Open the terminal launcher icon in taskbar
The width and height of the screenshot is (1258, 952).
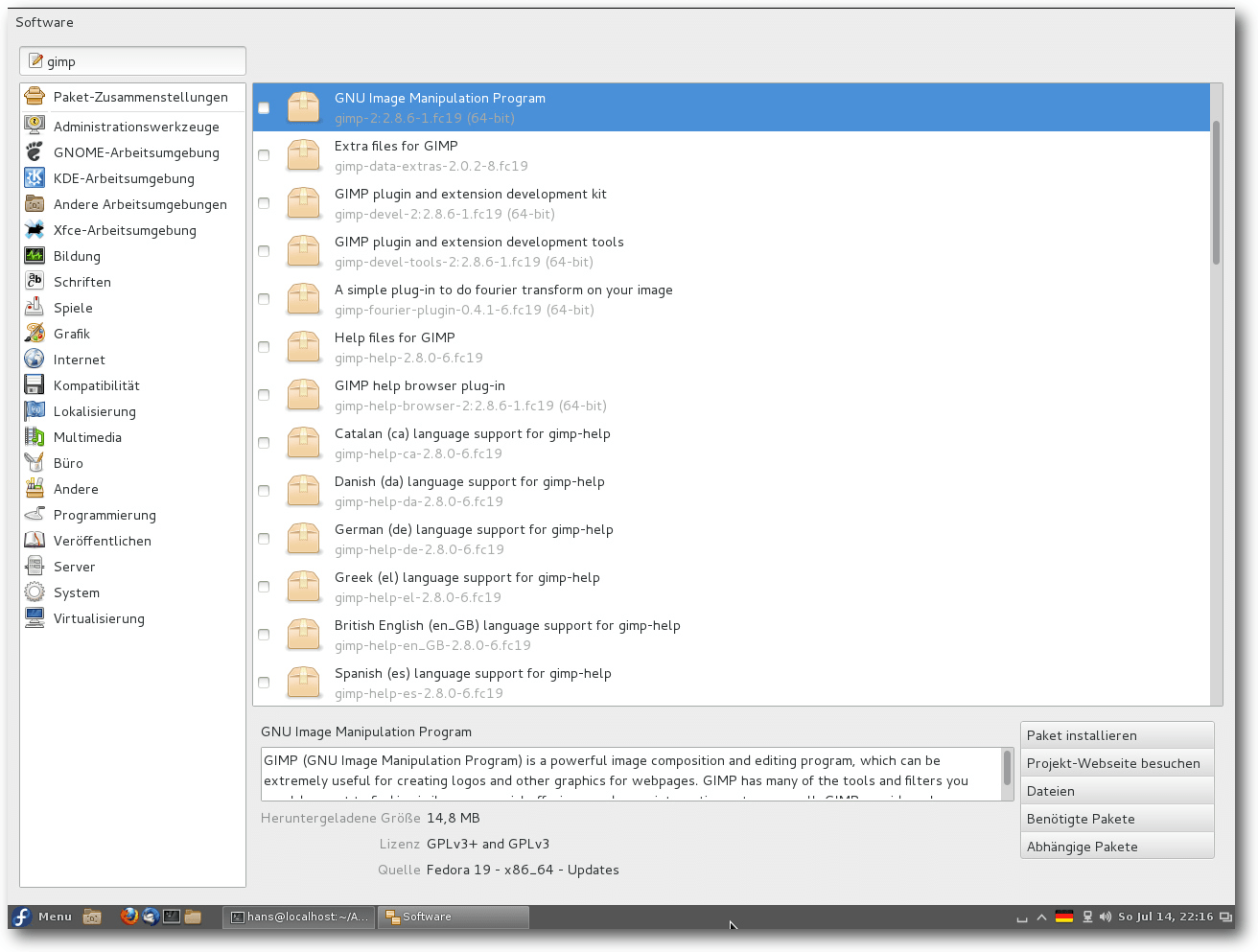pyautogui.click(x=172, y=917)
